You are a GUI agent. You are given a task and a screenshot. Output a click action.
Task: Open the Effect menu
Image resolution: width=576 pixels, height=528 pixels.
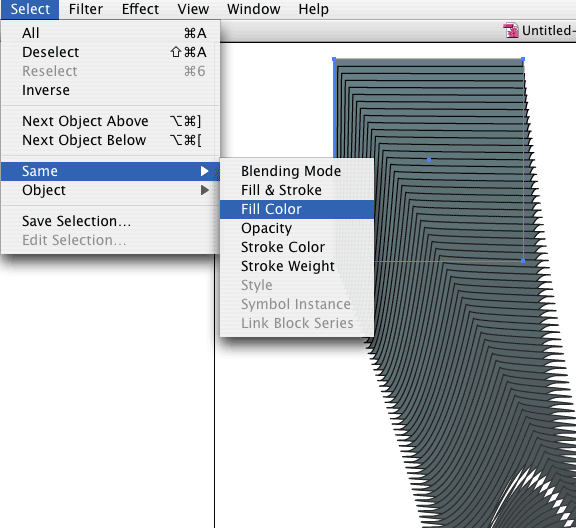(x=140, y=9)
